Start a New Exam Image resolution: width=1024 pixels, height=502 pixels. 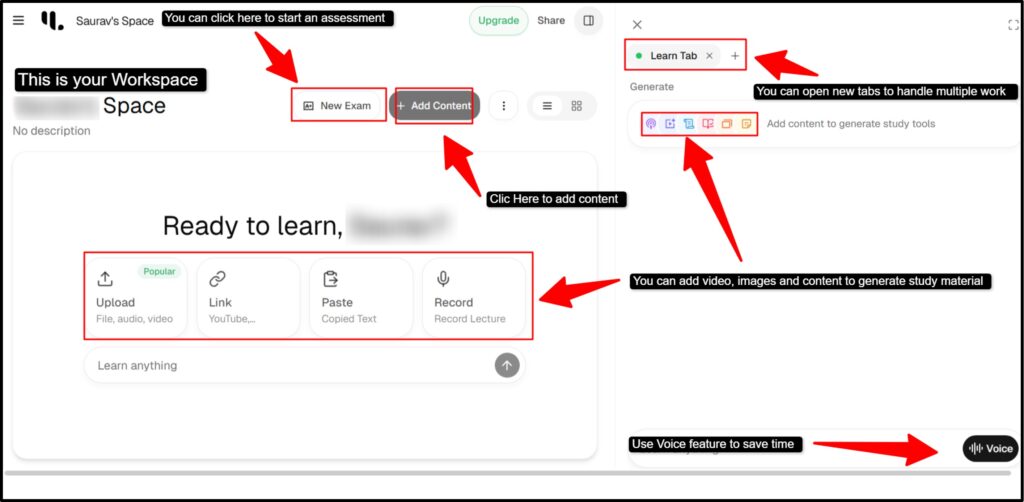[338, 106]
